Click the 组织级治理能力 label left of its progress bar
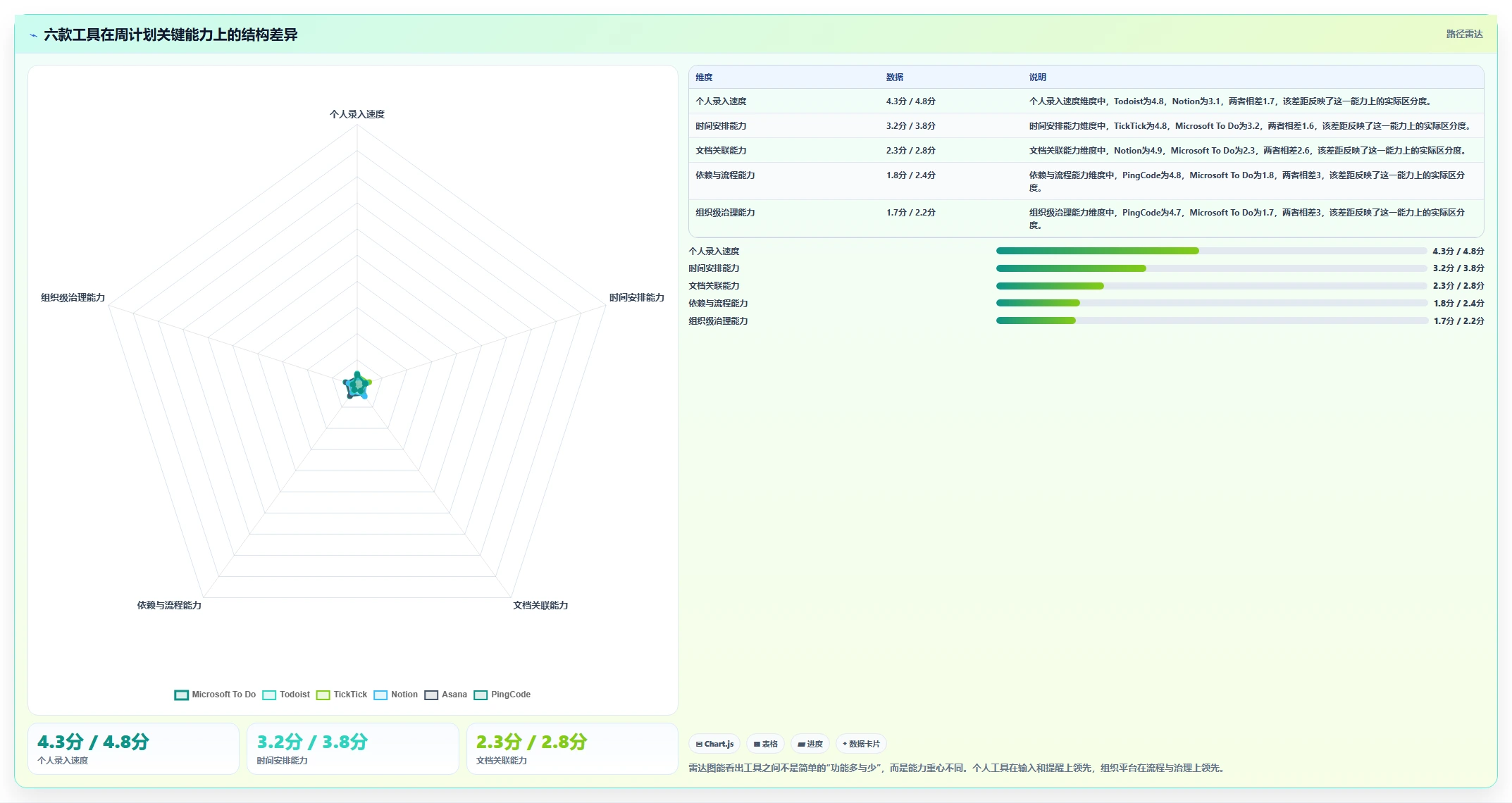The height and width of the screenshot is (803, 1512). (719, 321)
